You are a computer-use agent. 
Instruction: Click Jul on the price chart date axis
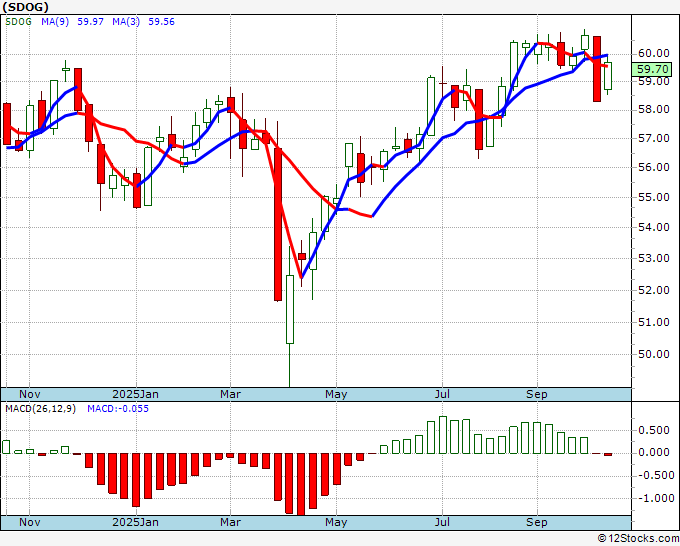point(442,394)
